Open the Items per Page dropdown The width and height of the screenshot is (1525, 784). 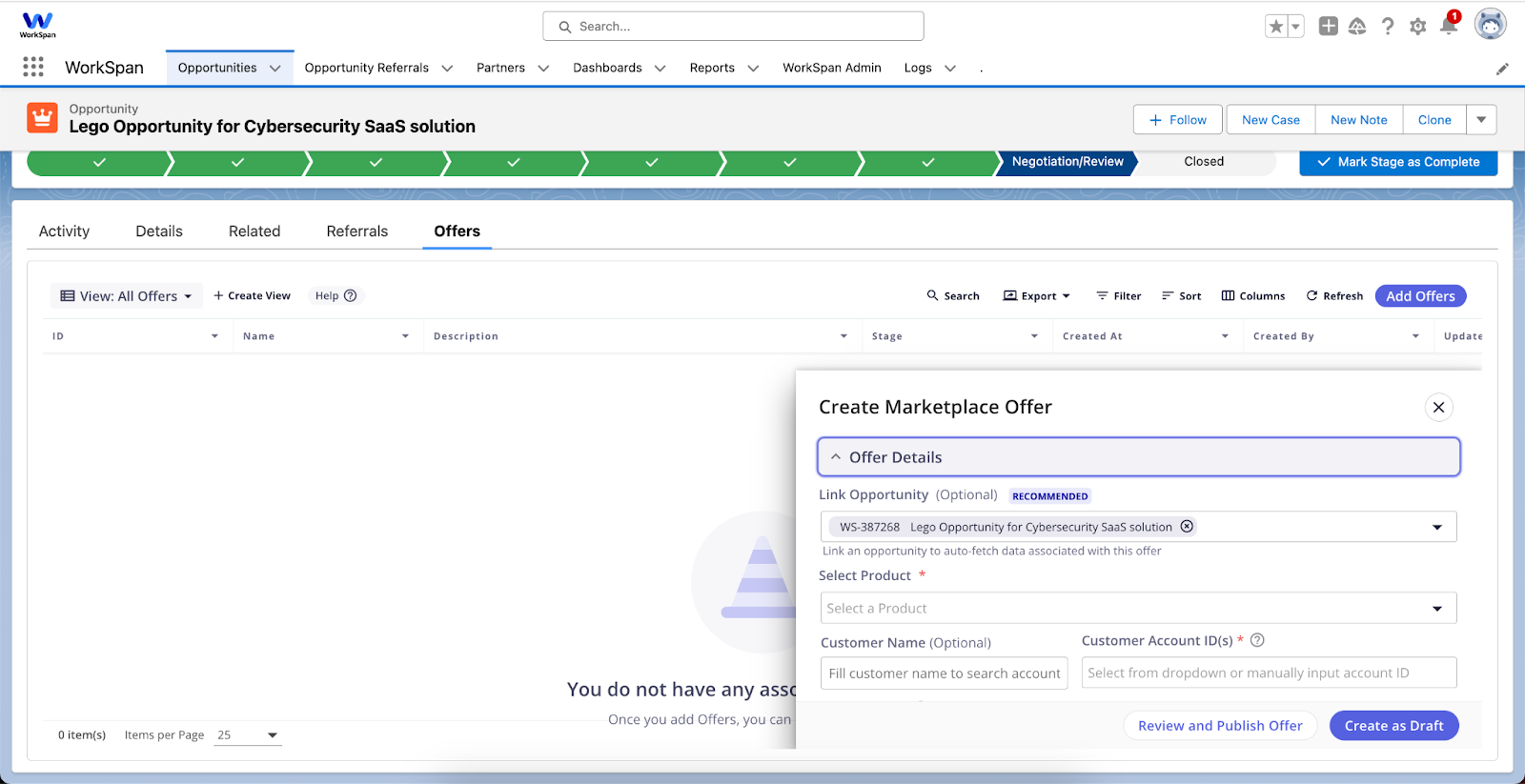[x=248, y=735]
